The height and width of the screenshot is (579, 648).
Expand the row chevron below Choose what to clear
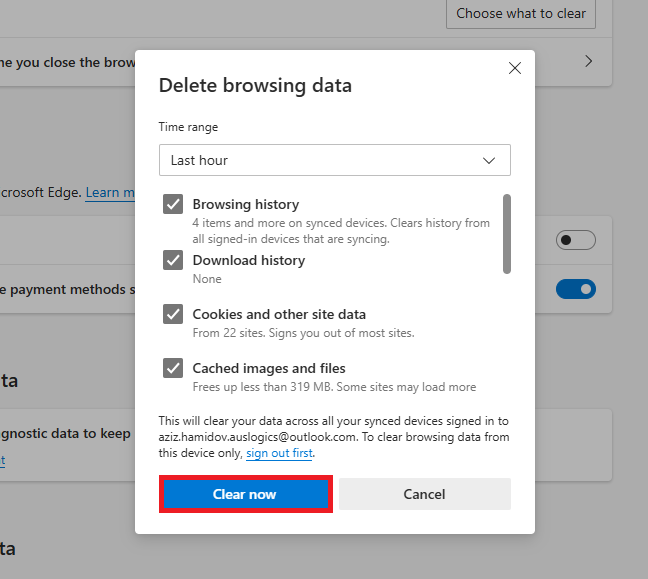point(589,62)
